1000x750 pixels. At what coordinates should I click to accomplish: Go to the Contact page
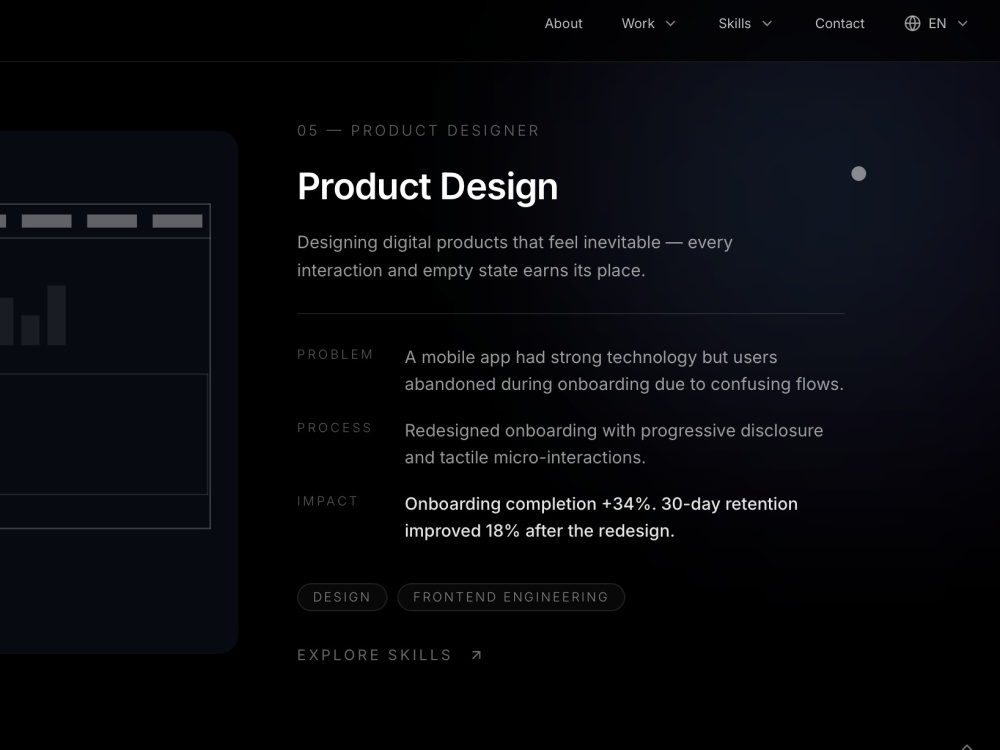839,24
